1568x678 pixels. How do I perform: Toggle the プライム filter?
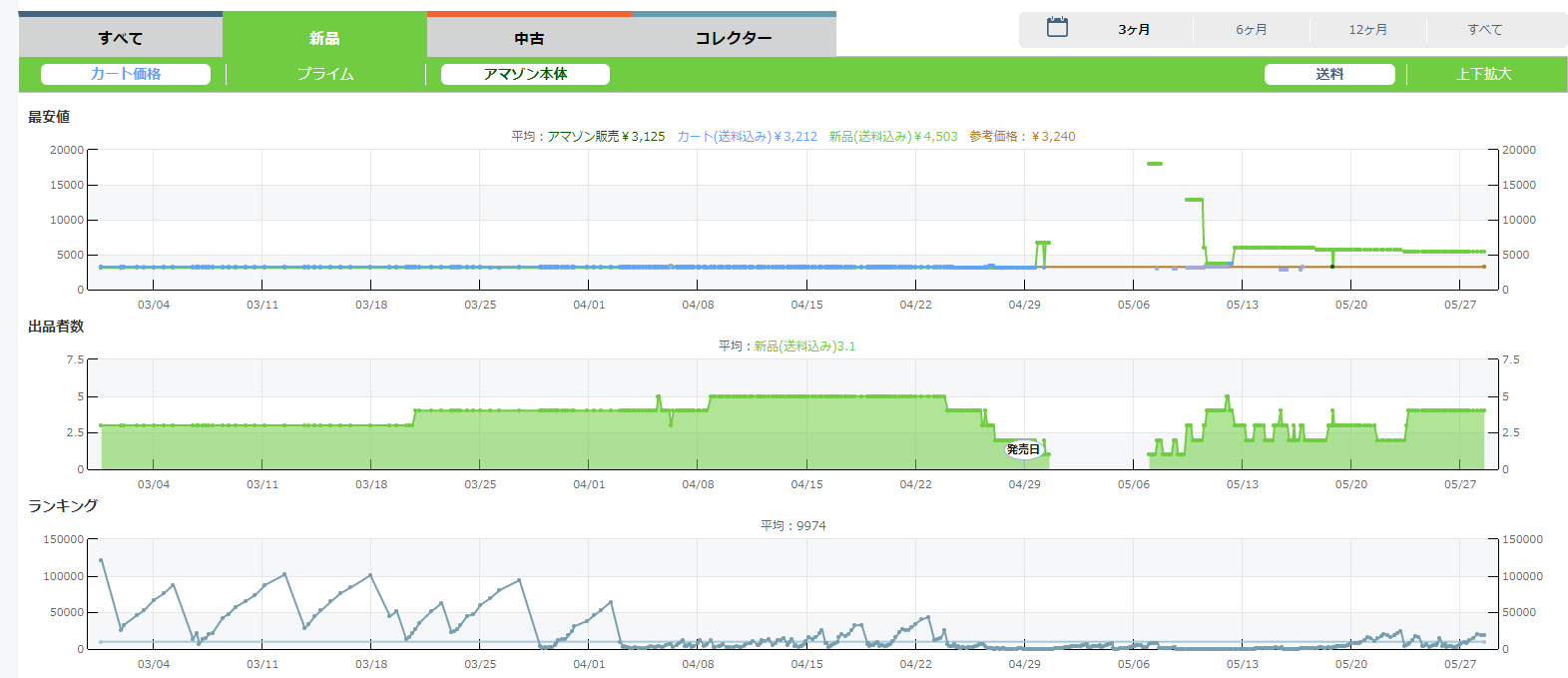tap(325, 74)
